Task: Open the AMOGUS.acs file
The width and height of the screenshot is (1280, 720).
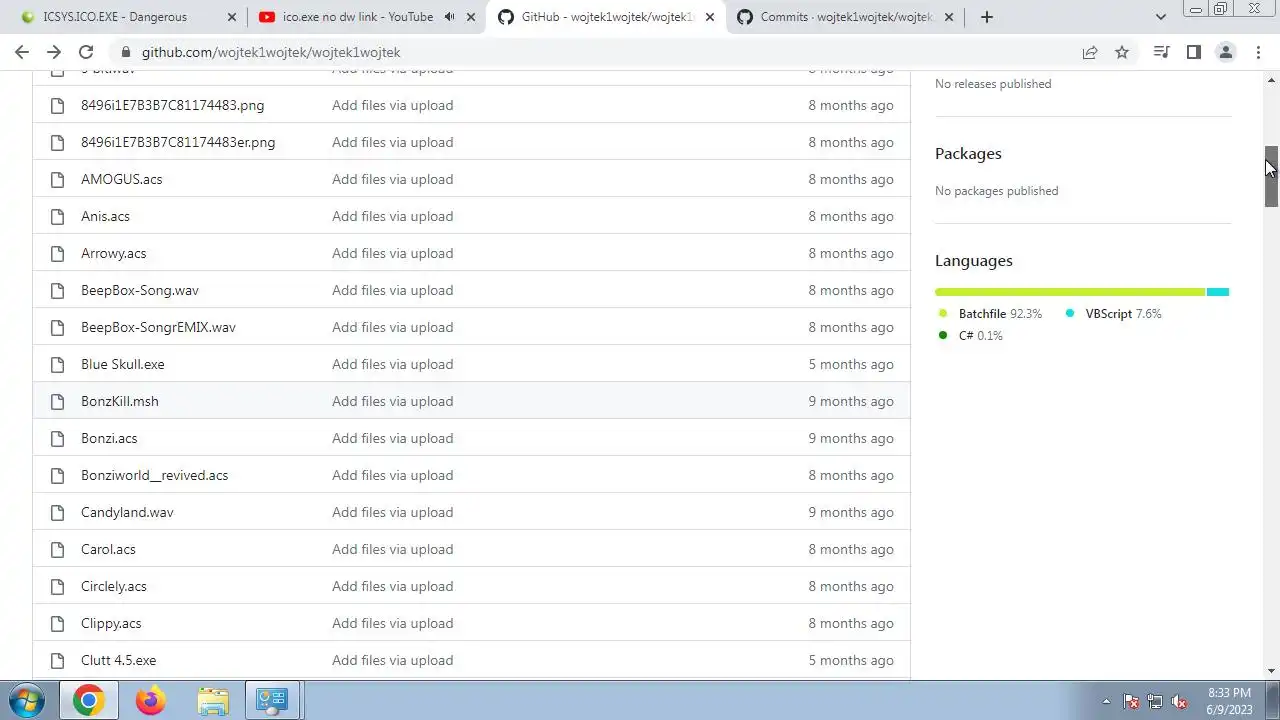Action: point(121,179)
